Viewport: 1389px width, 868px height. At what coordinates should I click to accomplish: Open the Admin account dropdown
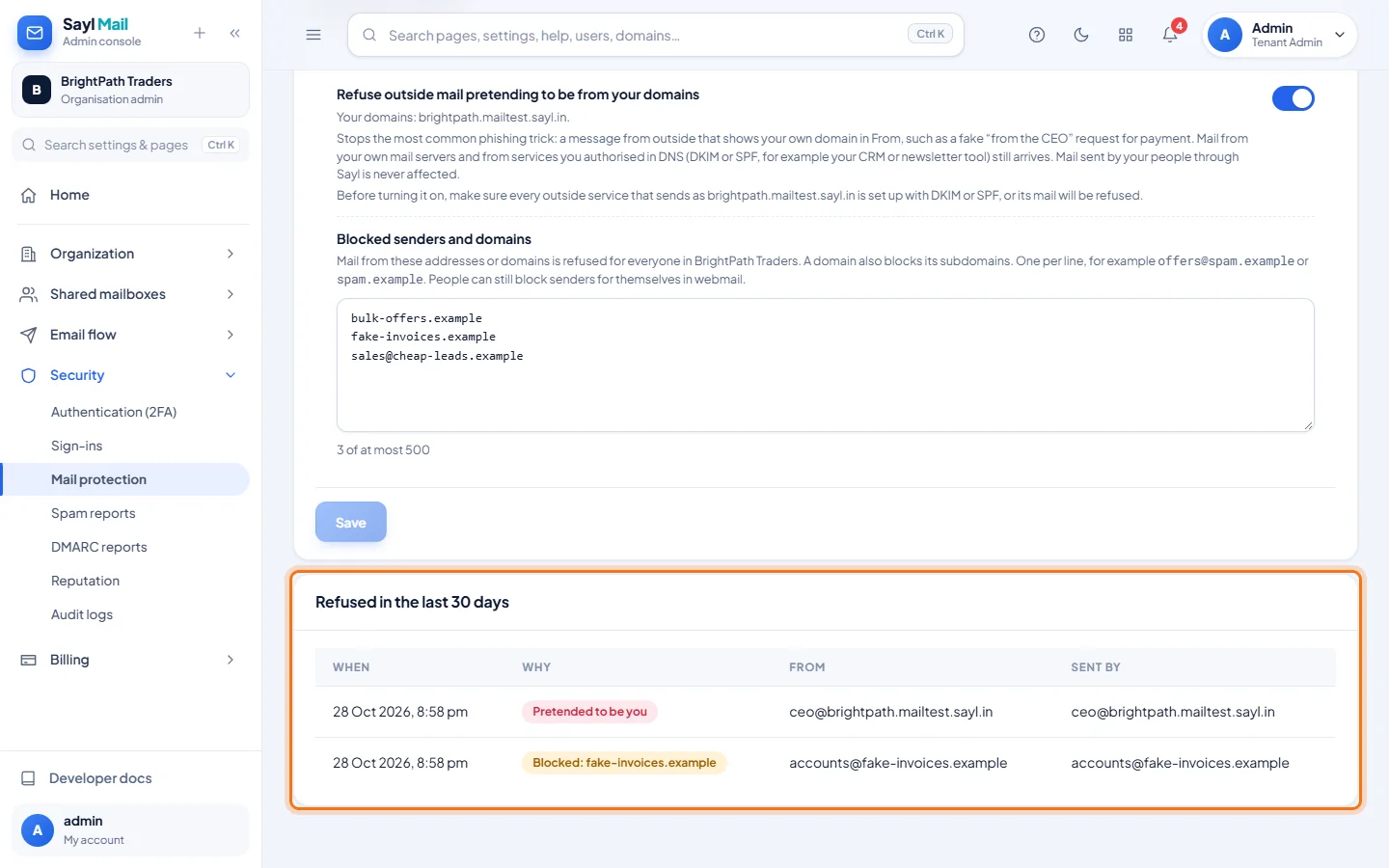(x=1280, y=35)
